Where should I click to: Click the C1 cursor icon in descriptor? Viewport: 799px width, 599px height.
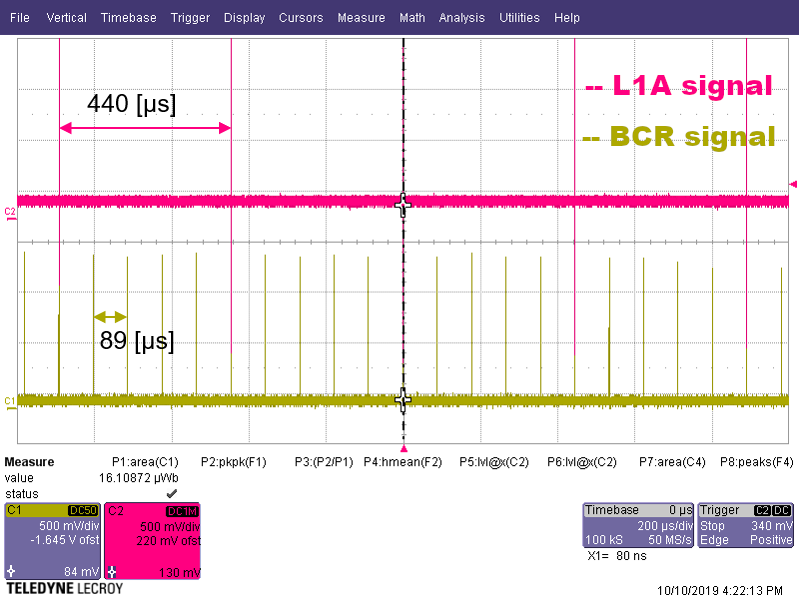pyautogui.click(x=11, y=571)
